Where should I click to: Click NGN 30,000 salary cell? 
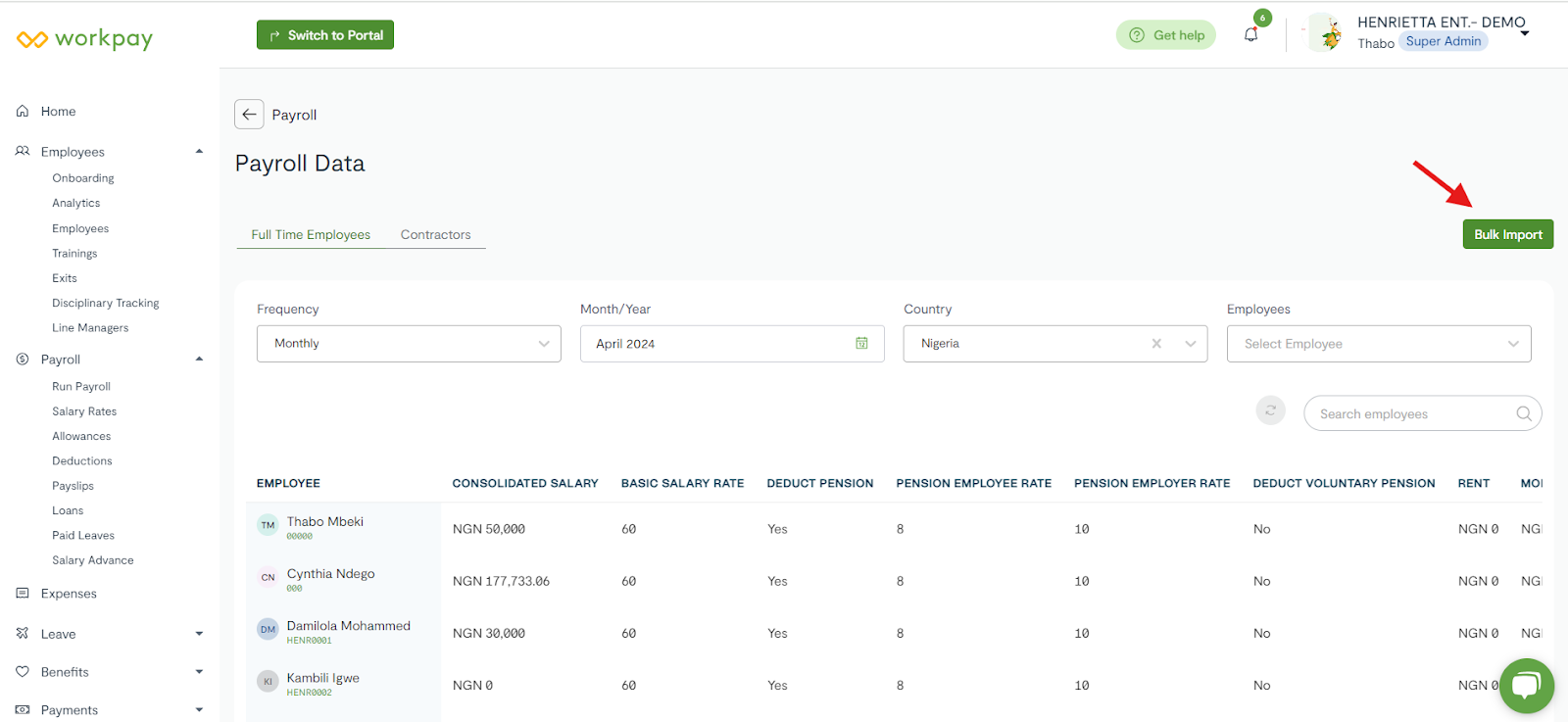click(489, 633)
